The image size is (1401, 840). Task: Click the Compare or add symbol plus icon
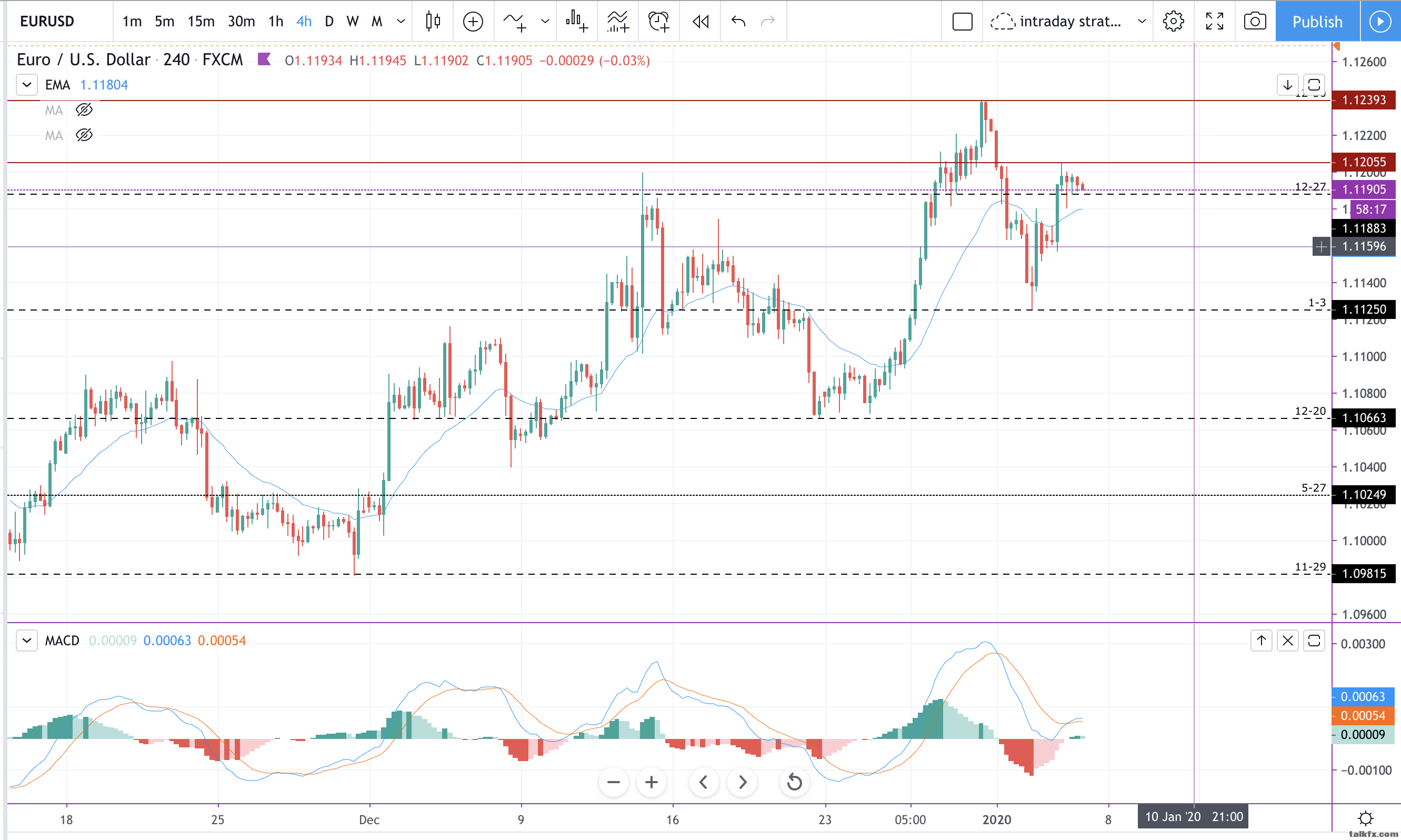[473, 22]
